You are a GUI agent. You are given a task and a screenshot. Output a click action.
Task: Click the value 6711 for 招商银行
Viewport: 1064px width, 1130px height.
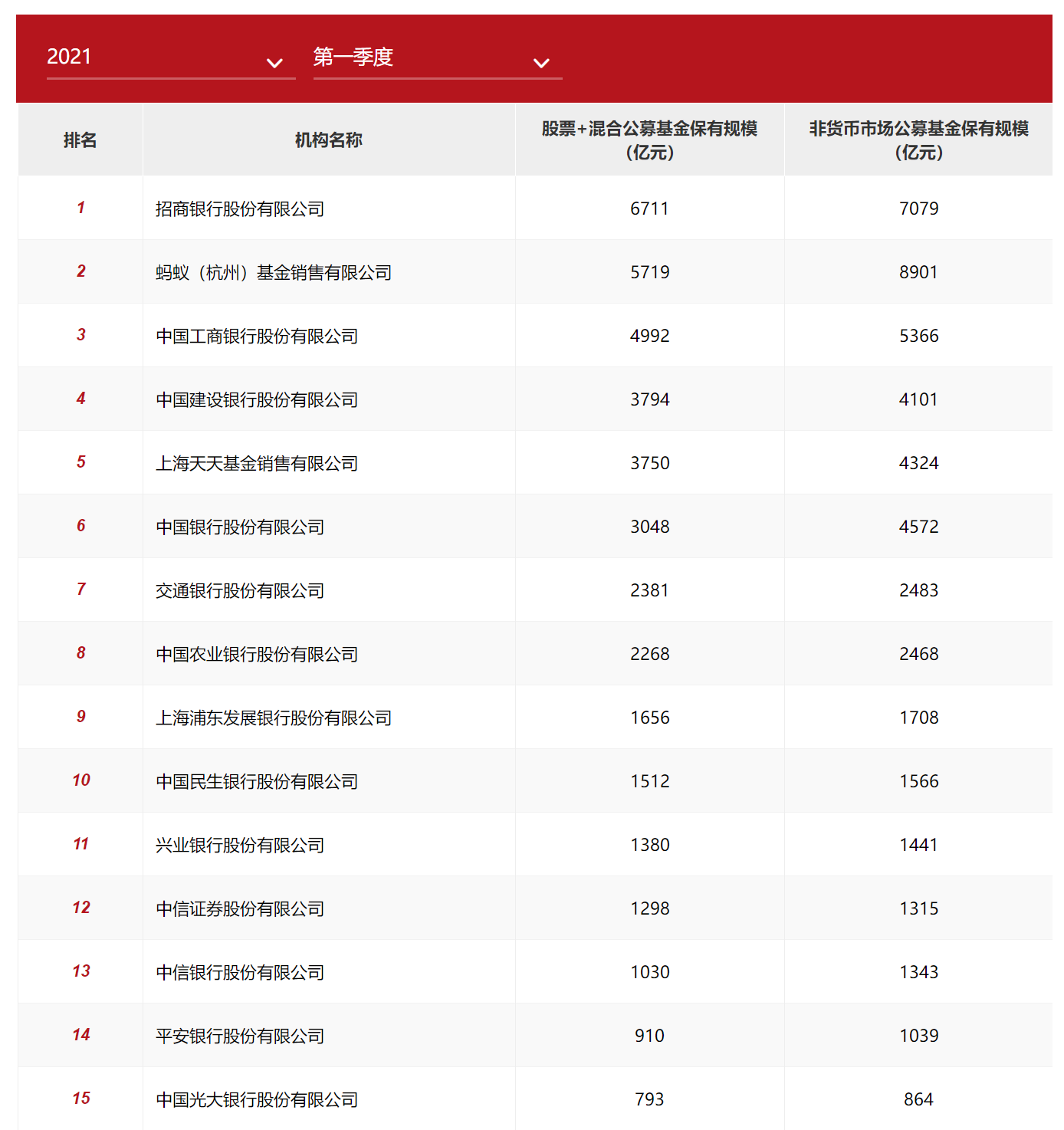pos(649,209)
